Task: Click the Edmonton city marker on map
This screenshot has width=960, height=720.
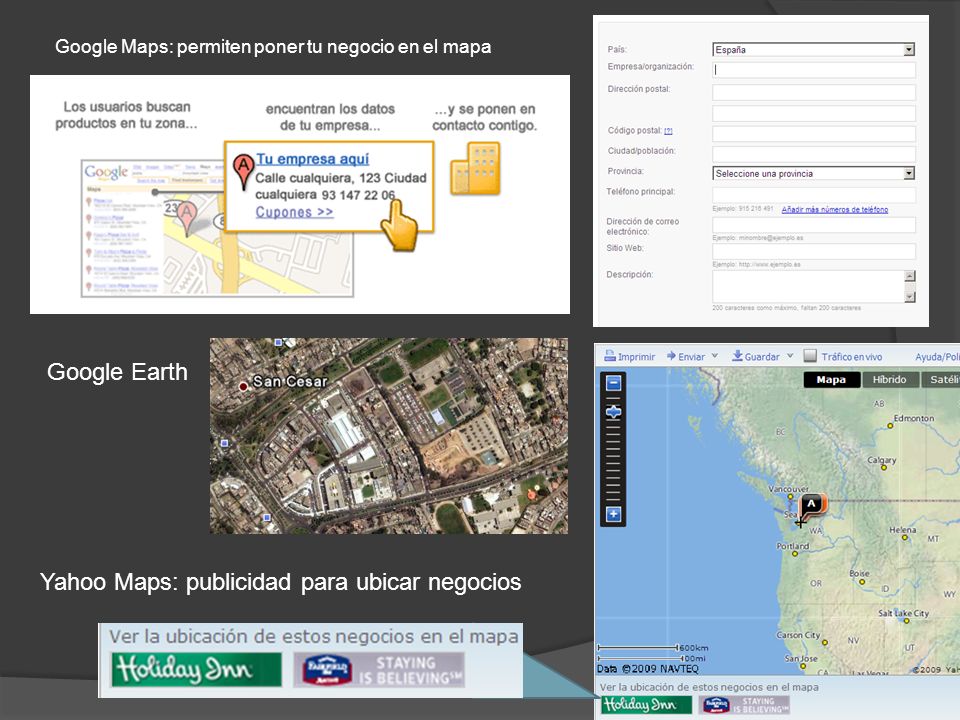Action: [x=890, y=426]
